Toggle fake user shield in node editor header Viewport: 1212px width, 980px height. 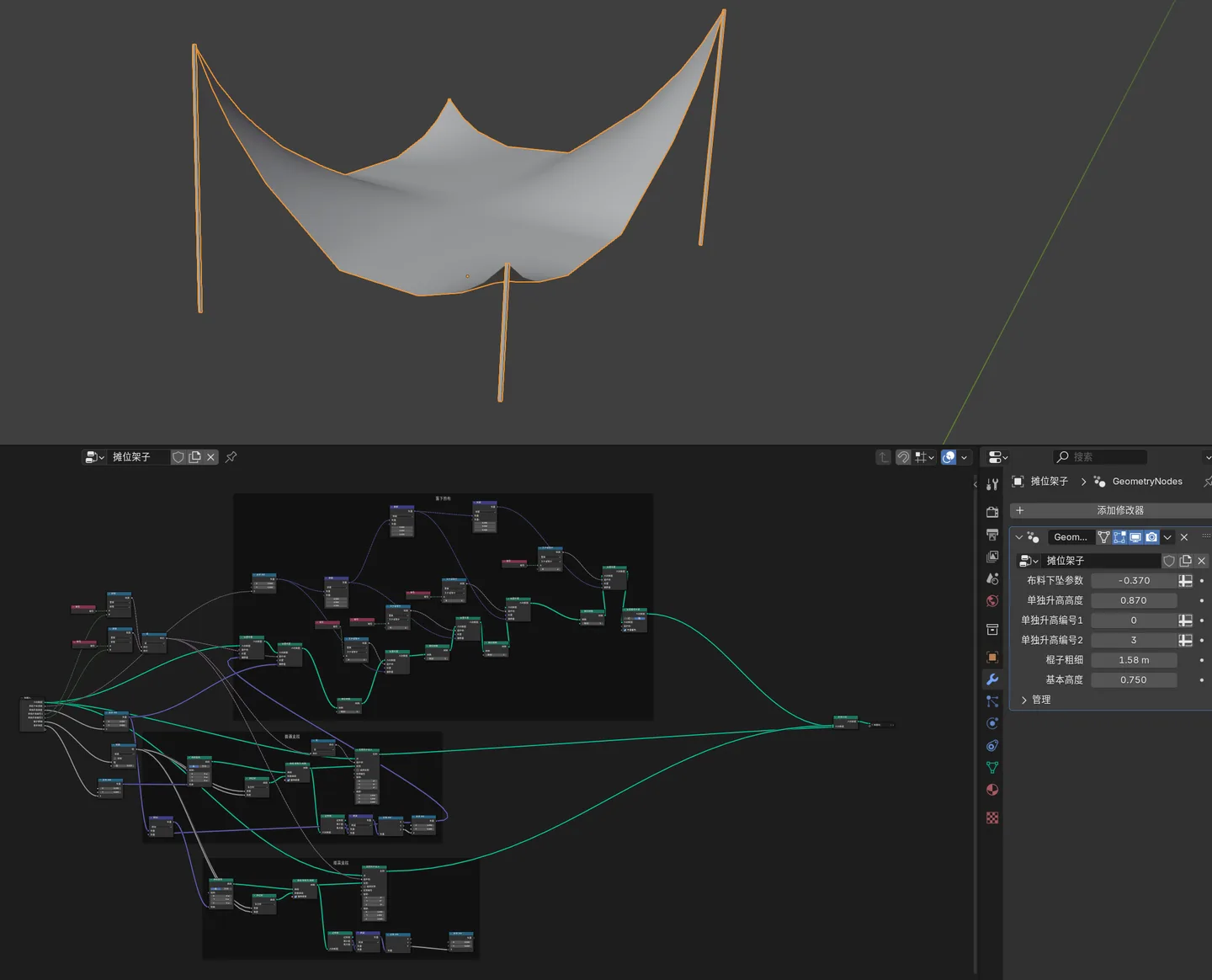178,457
